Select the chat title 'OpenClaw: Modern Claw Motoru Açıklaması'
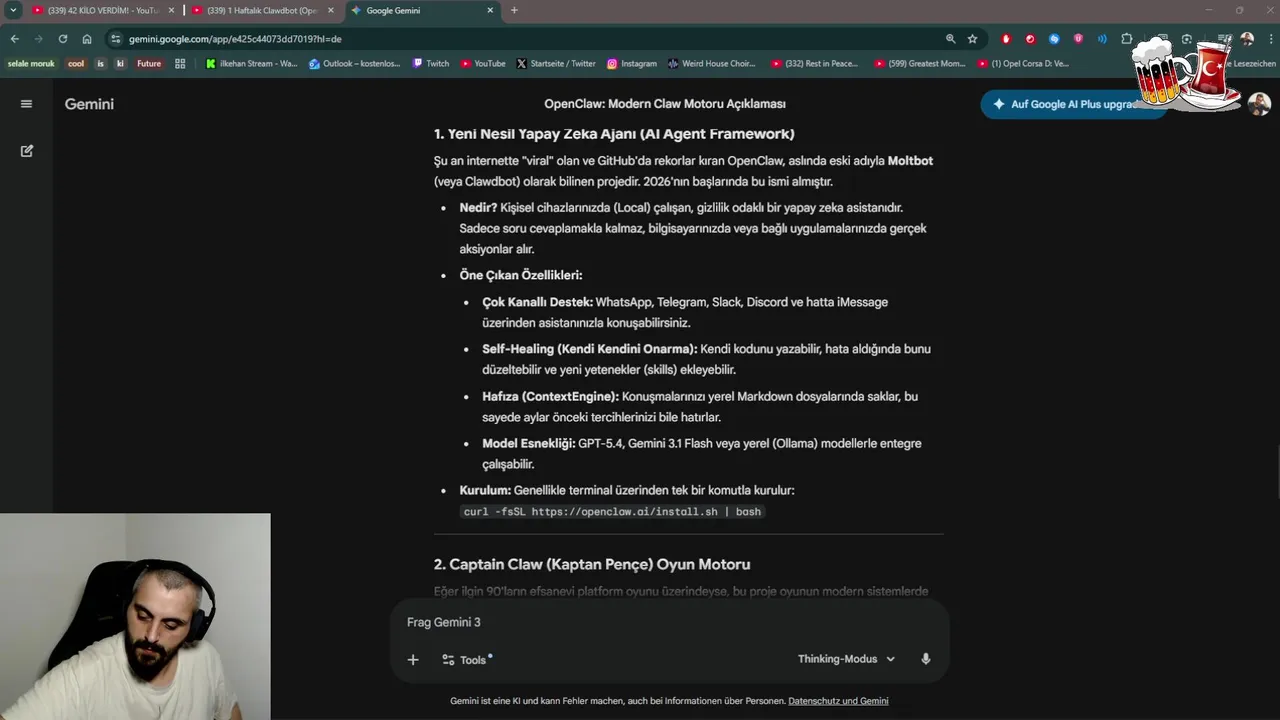The height and width of the screenshot is (720, 1280). (665, 104)
